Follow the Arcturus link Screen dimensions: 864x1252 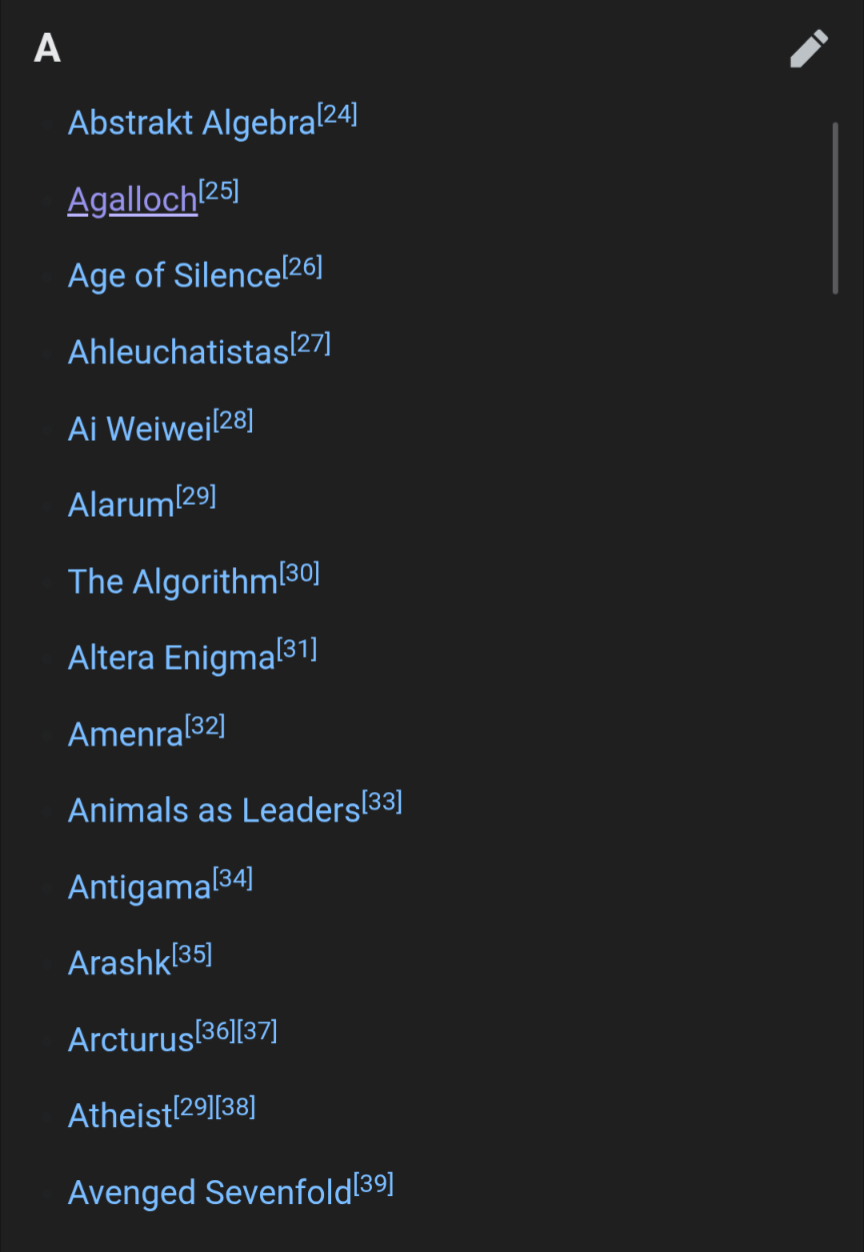tap(130, 1040)
